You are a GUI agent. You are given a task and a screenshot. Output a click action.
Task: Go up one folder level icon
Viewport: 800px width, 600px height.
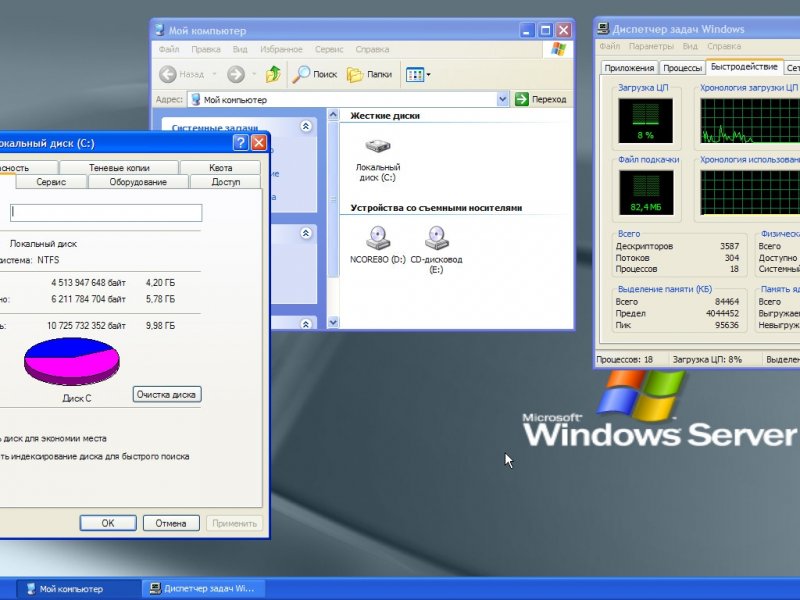273,74
